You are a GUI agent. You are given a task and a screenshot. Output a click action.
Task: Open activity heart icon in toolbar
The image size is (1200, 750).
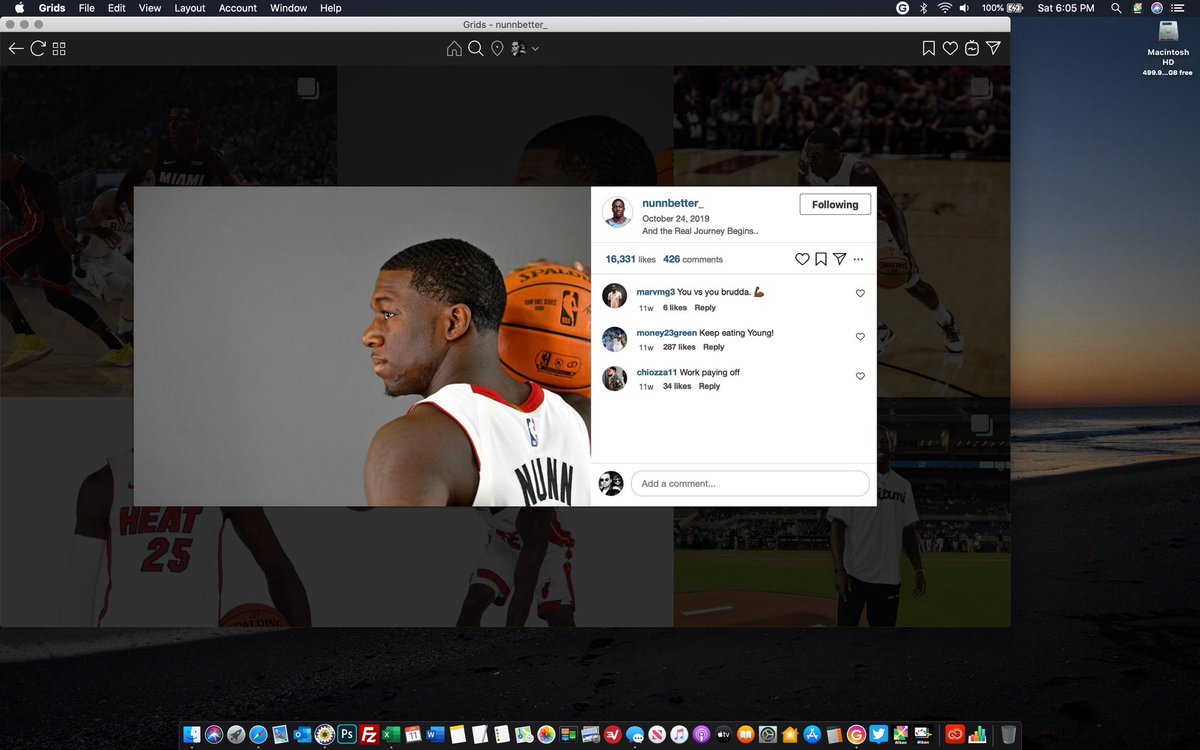click(950, 48)
